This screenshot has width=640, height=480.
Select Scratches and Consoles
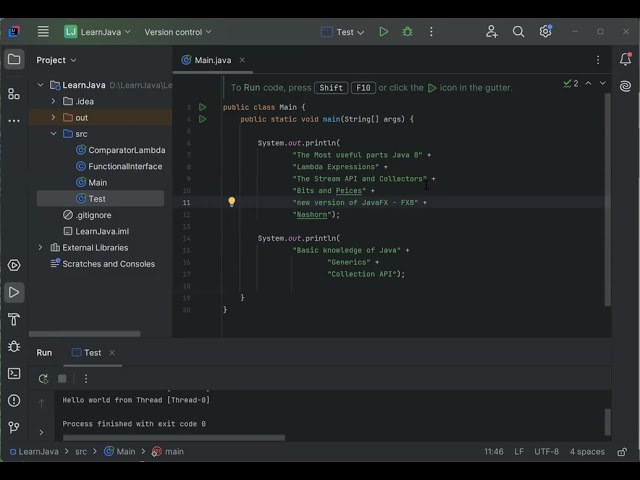coord(103,264)
